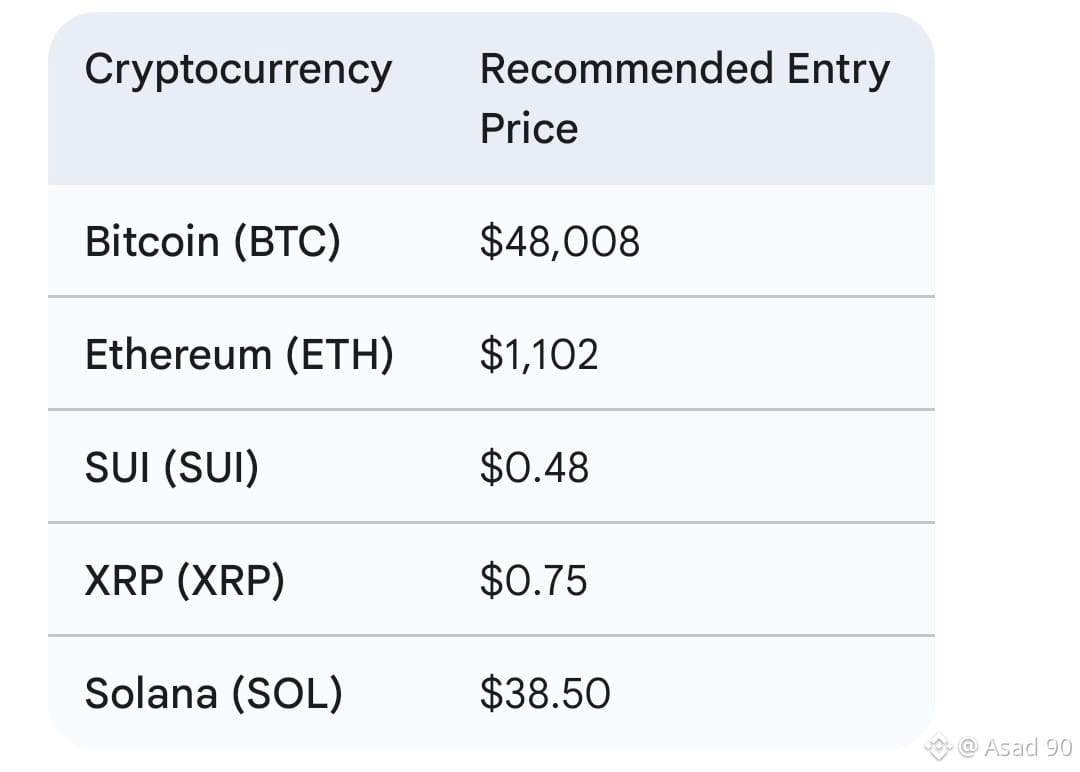The width and height of the screenshot is (1080, 772).
Task: Click the SOL ticker in parentheses
Action: point(287,693)
